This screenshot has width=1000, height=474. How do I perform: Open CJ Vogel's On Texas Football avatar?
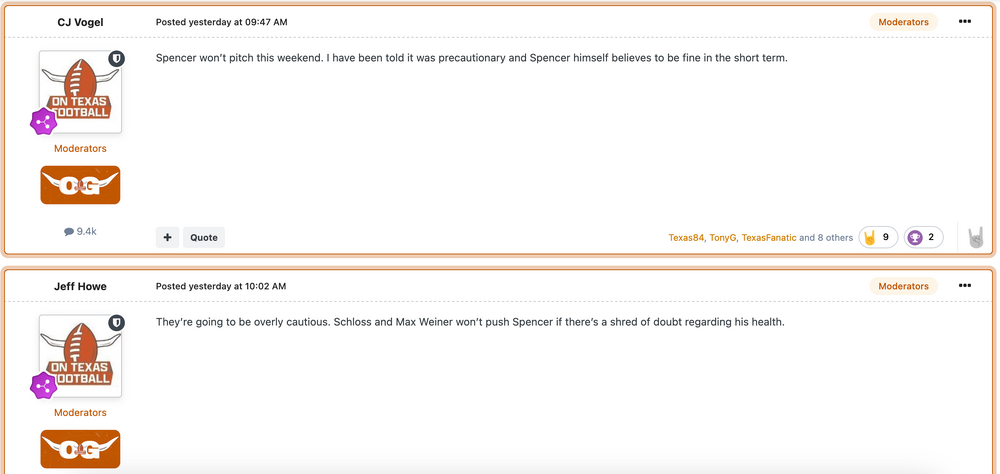80,92
